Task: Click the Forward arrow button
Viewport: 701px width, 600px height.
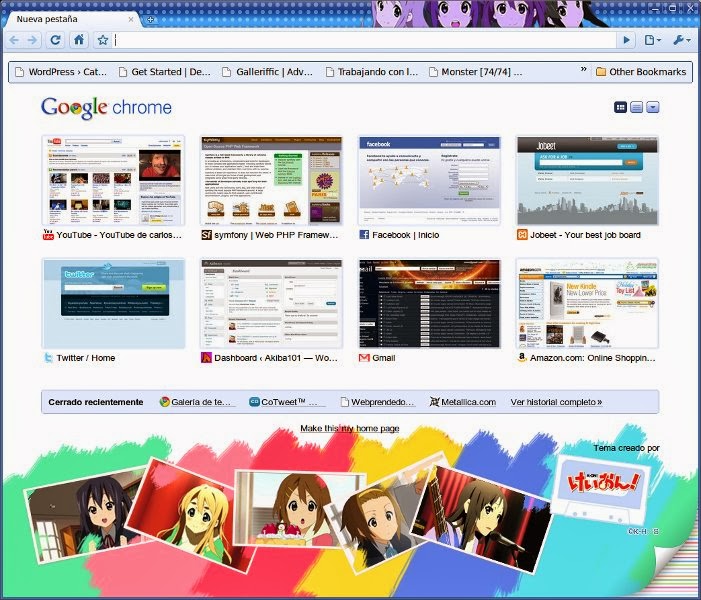Action: point(33,40)
